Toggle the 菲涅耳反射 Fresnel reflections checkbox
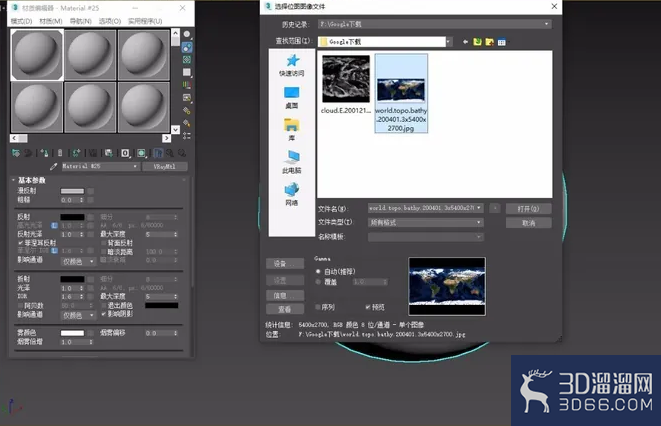The height and width of the screenshot is (426, 661). [20, 243]
